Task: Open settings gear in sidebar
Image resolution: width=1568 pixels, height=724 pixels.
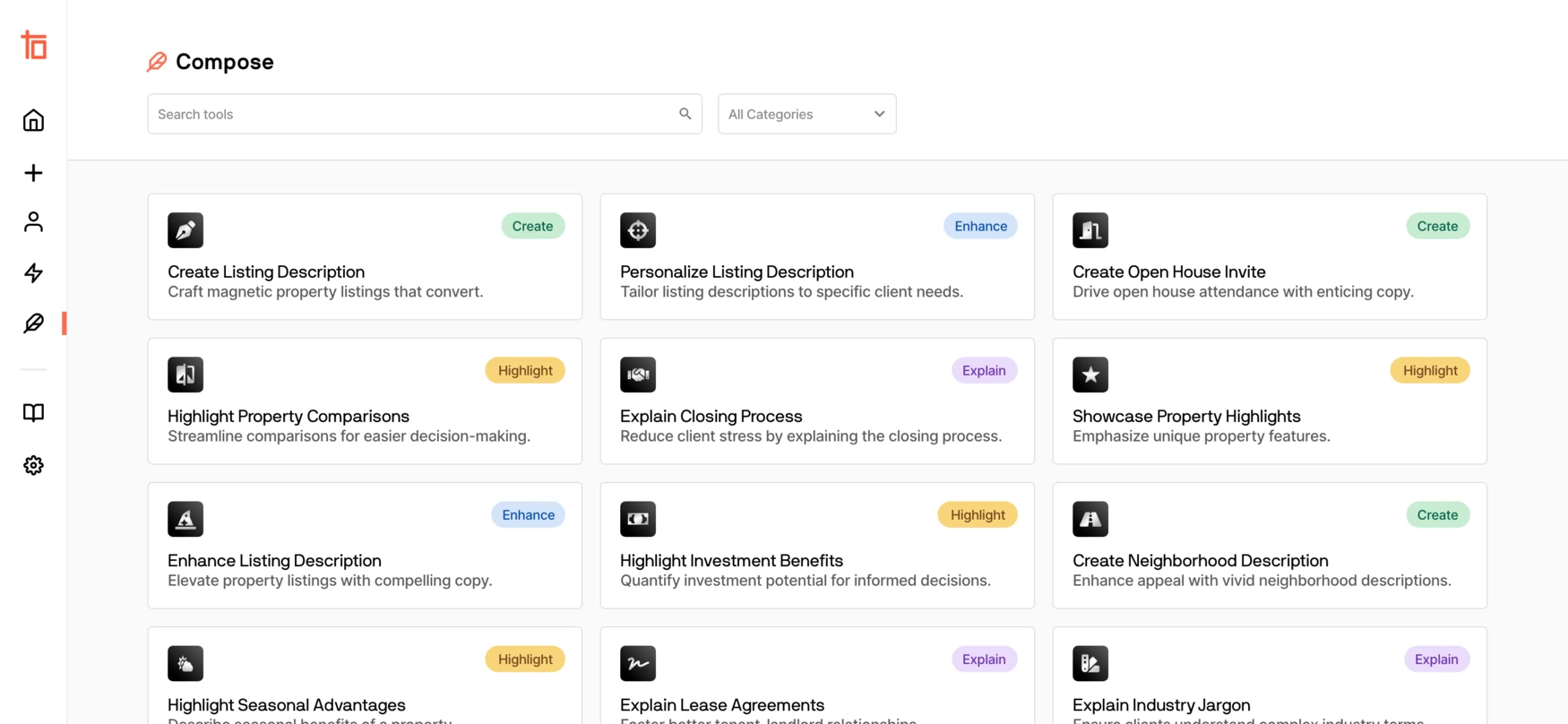Action: click(33, 465)
